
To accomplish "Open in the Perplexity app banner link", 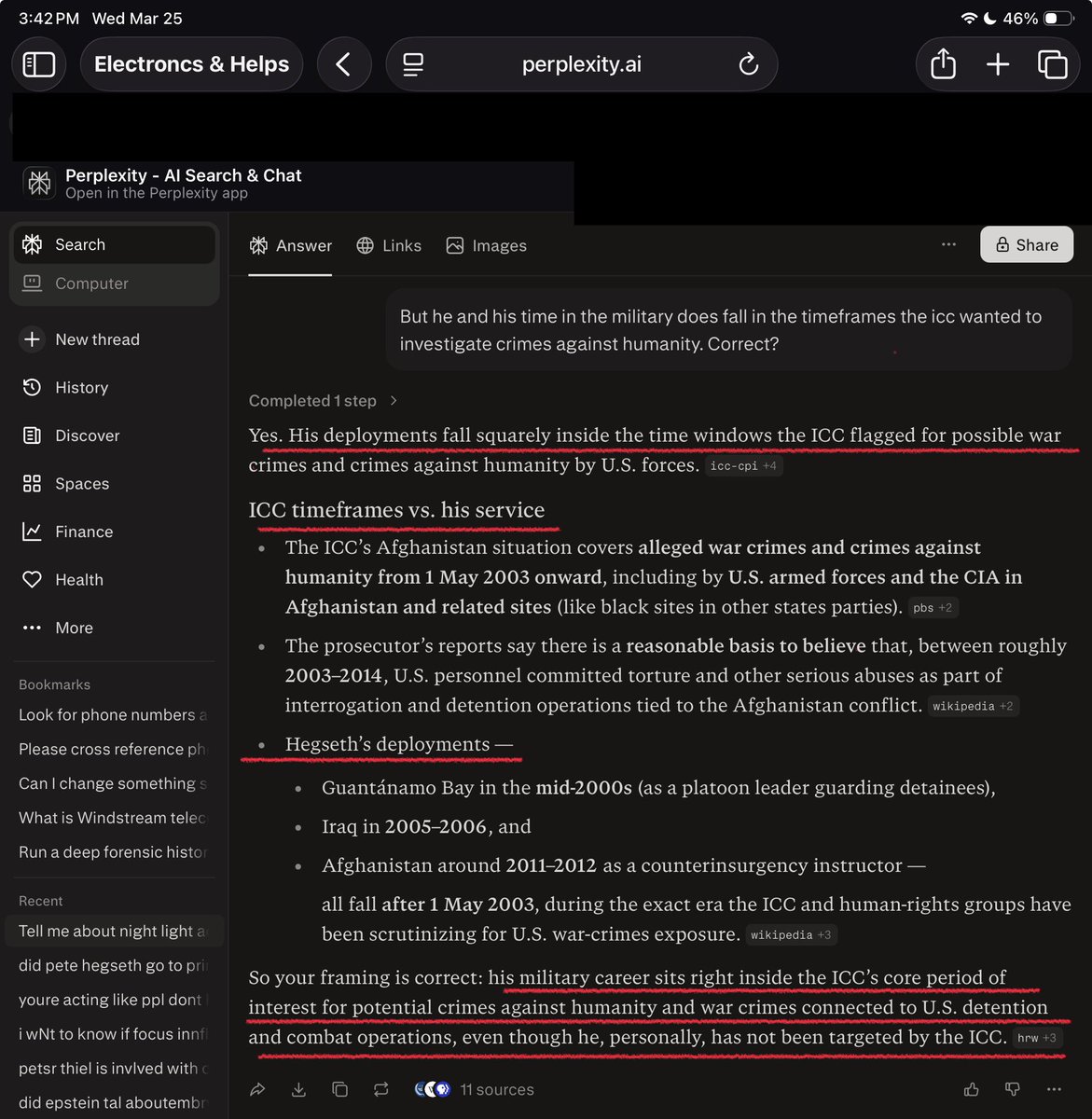I will click(x=156, y=193).
